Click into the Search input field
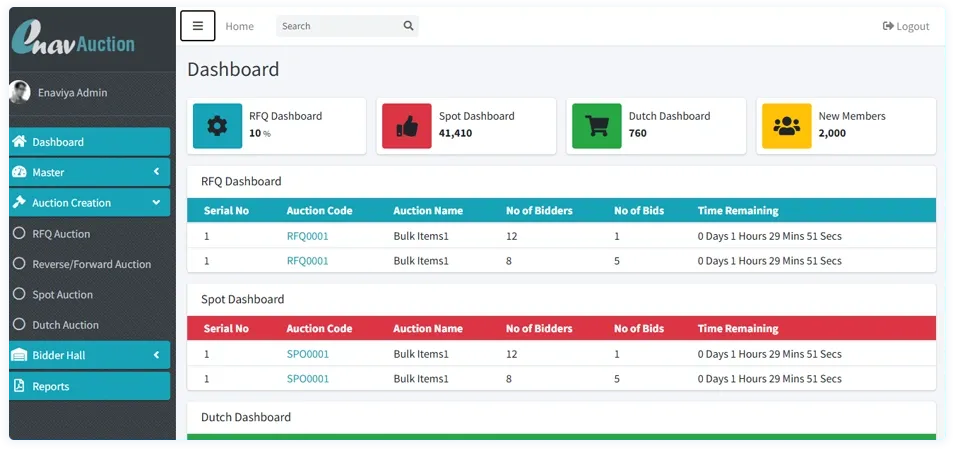953x449 pixels. (x=339, y=26)
